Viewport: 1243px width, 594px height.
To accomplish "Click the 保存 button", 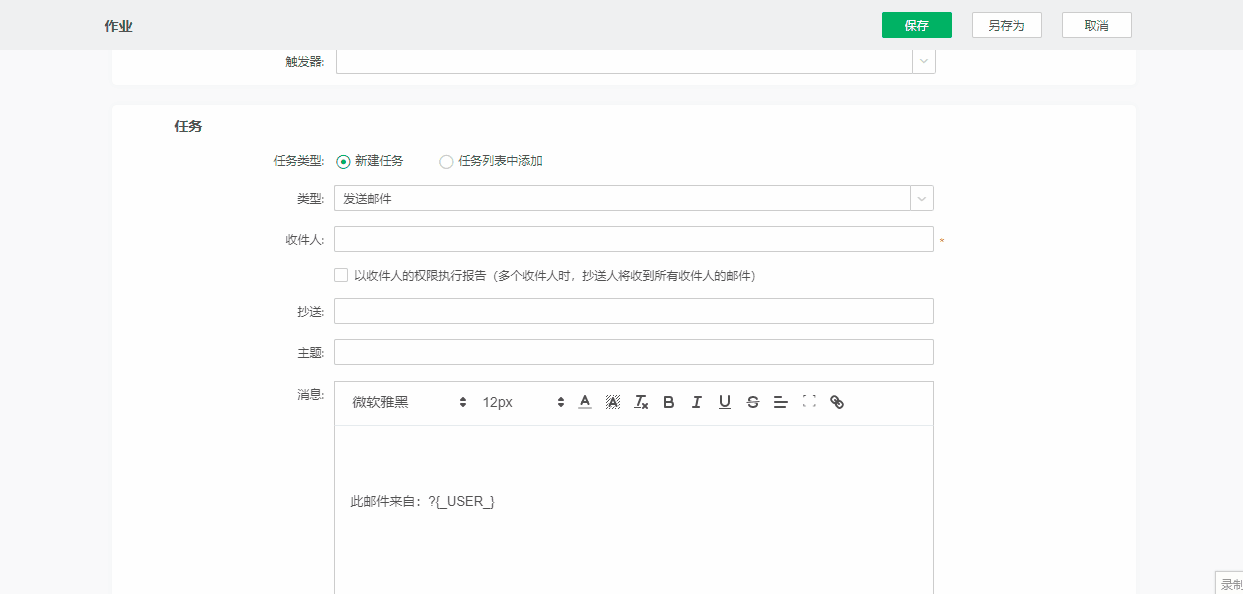I will 916,25.
